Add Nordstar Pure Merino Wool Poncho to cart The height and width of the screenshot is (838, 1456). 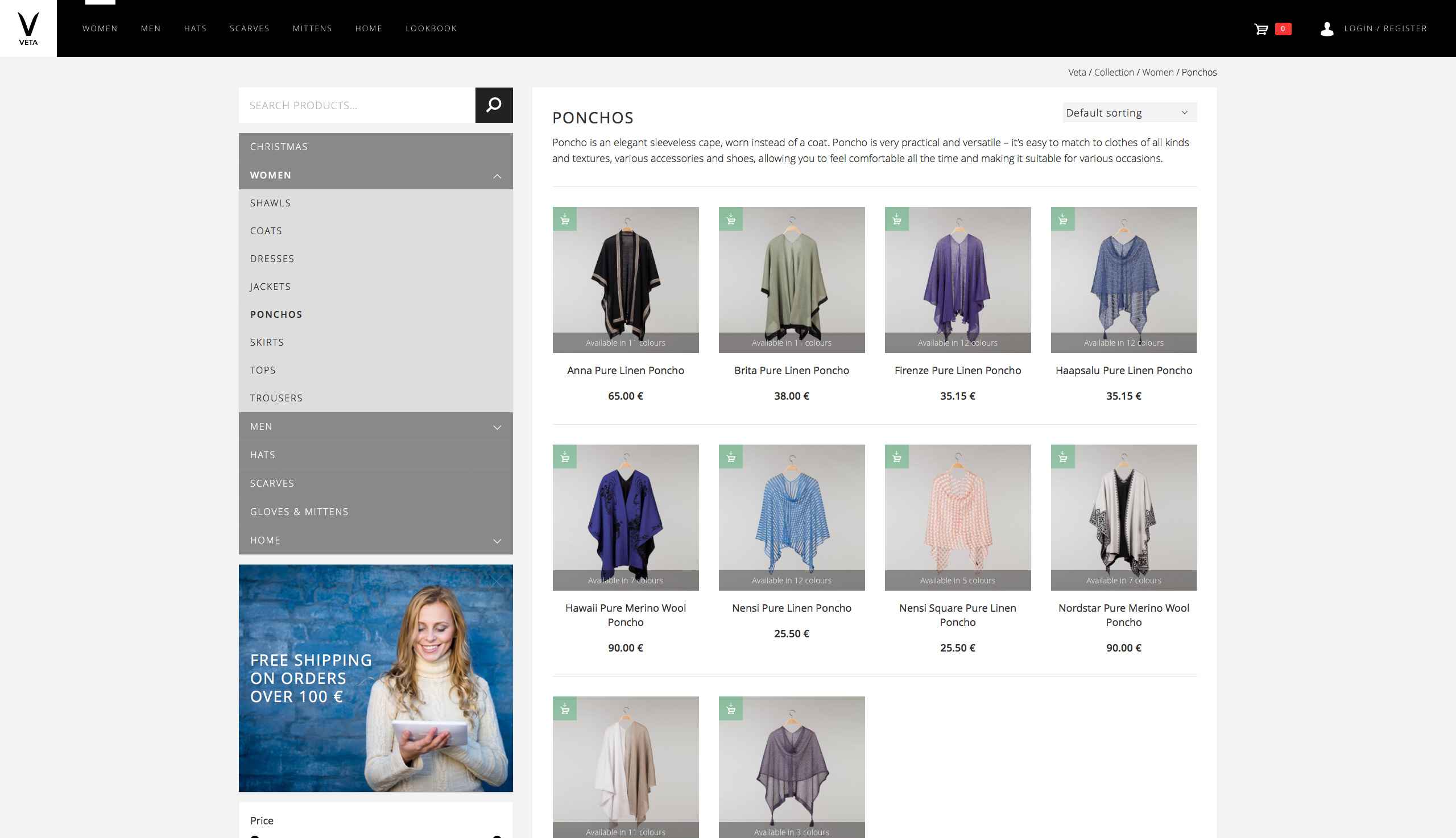click(1063, 457)
